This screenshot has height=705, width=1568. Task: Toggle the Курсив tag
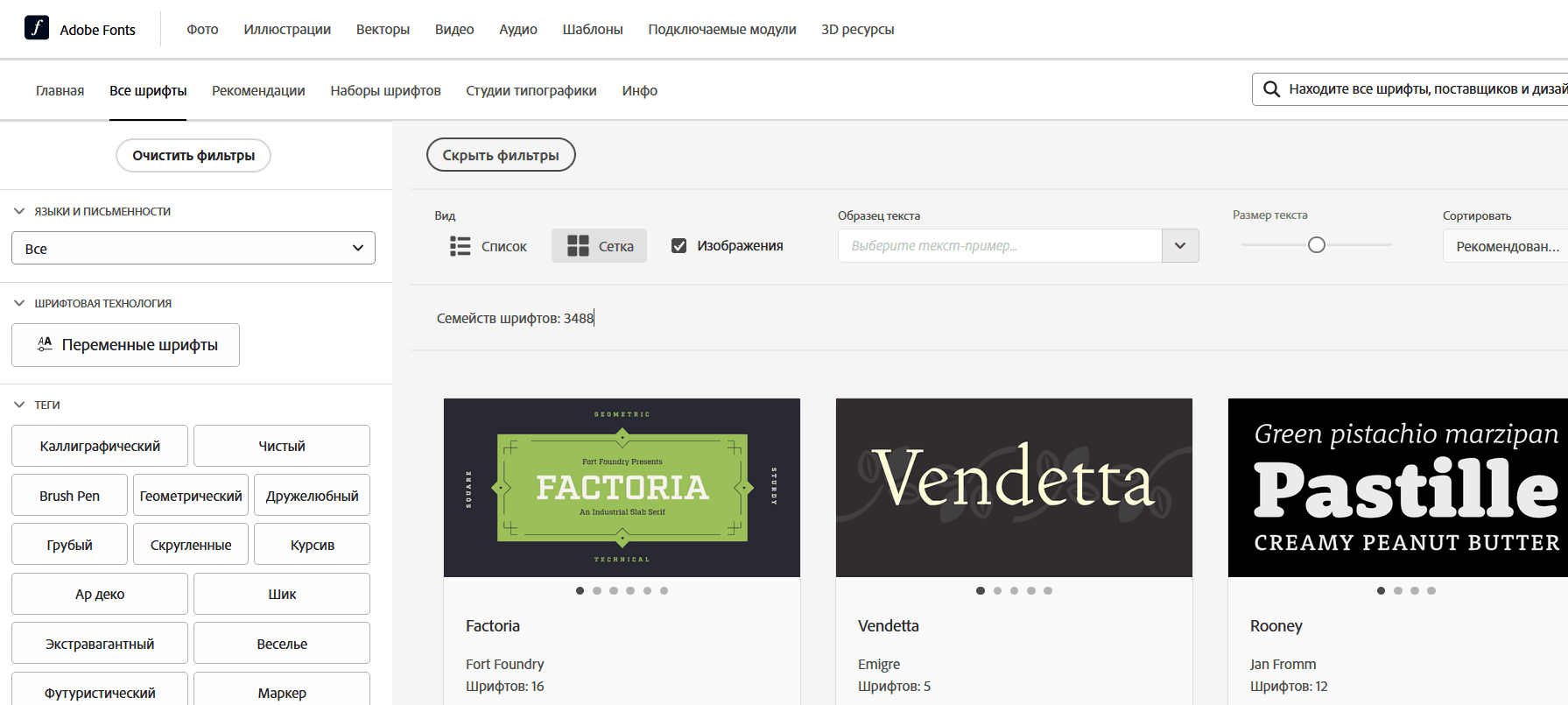click(313, 545)
